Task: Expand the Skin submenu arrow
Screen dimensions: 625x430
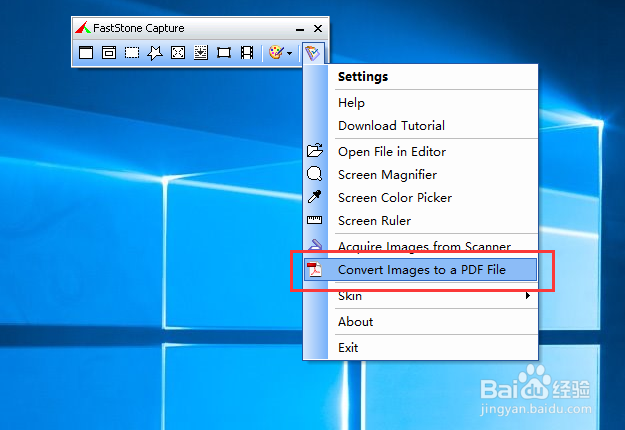Action: pos(528,295)
